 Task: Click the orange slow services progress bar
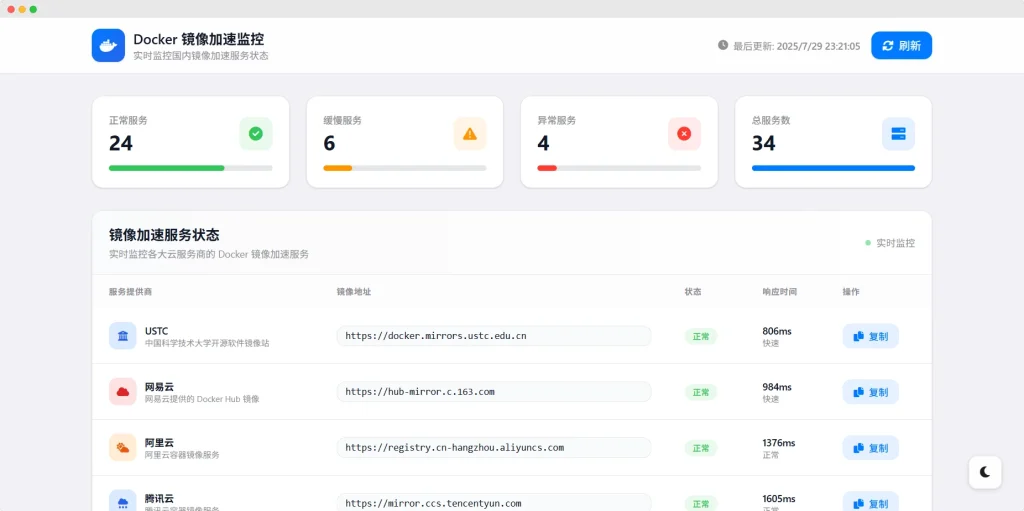pos(405,168)
